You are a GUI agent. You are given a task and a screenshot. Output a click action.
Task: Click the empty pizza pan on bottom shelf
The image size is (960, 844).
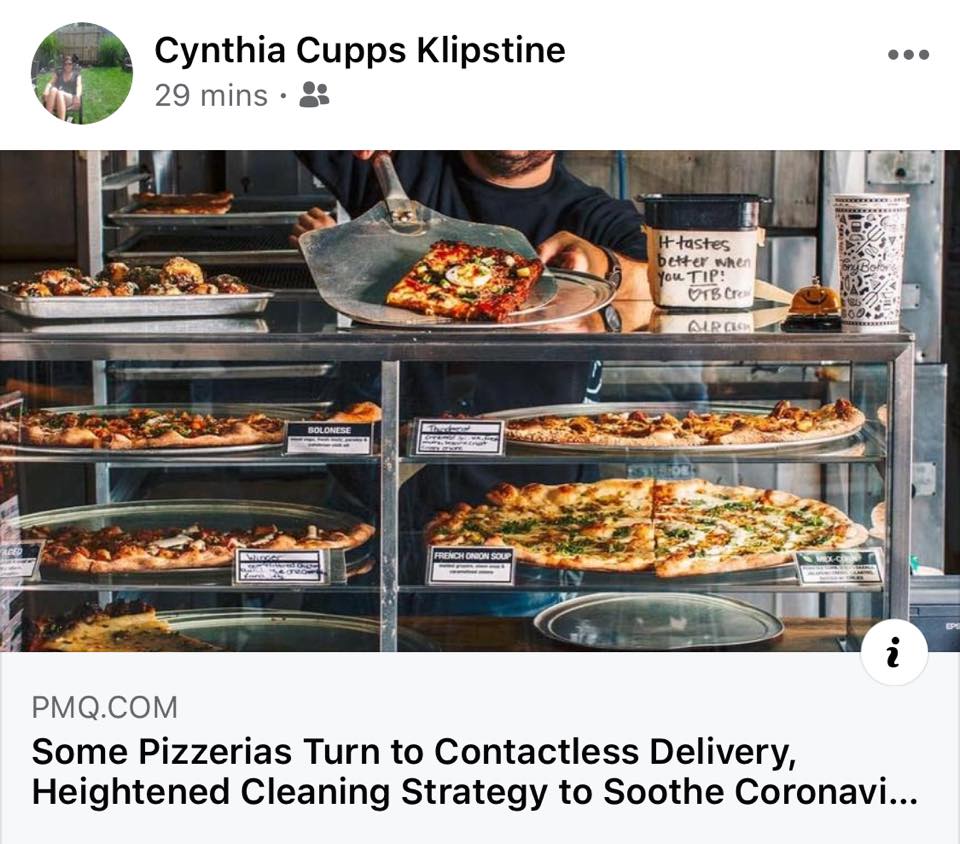[x=659, y=622]
